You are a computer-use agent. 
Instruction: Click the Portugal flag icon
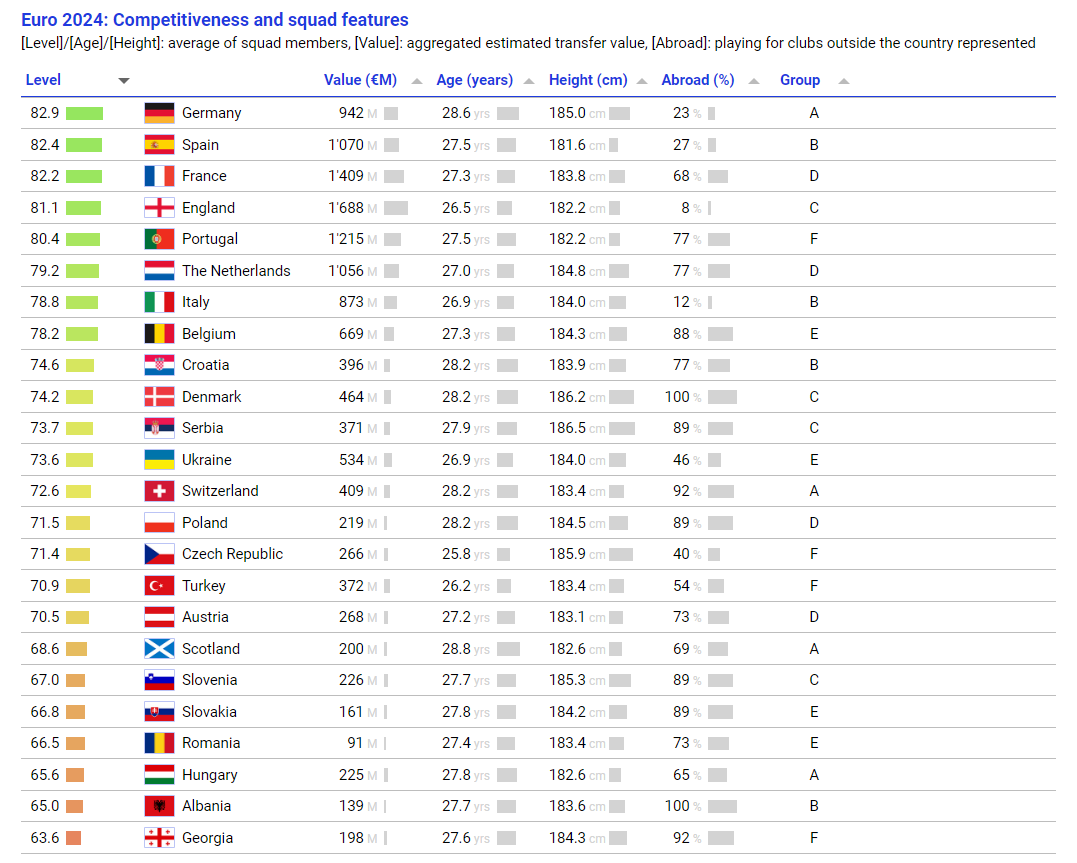(x=159, y=239)
